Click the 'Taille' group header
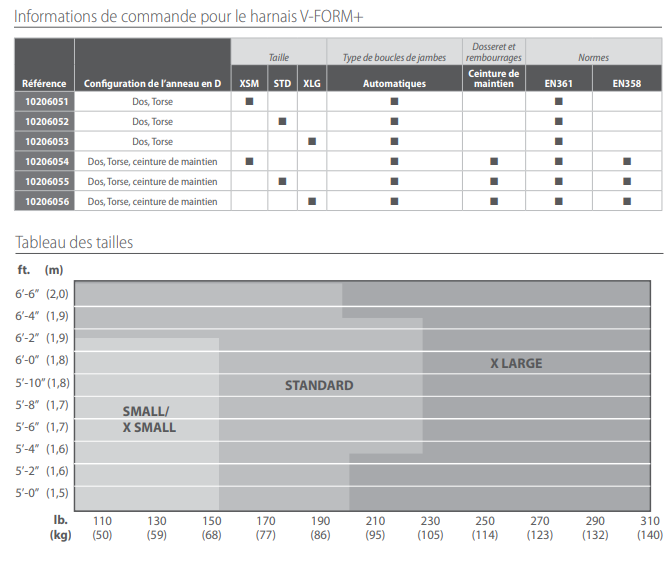 point(279,58)
